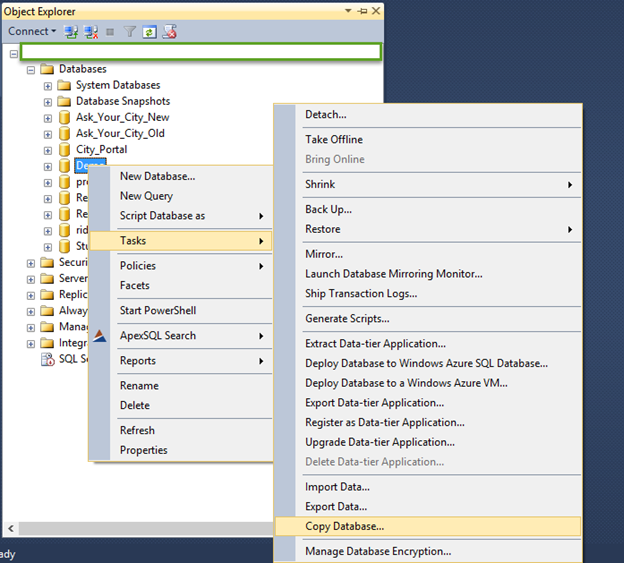Viewport: 624px width, 563px height.
Task: Choose Manage Database Encryption...
Action: [x=428, y=552]
